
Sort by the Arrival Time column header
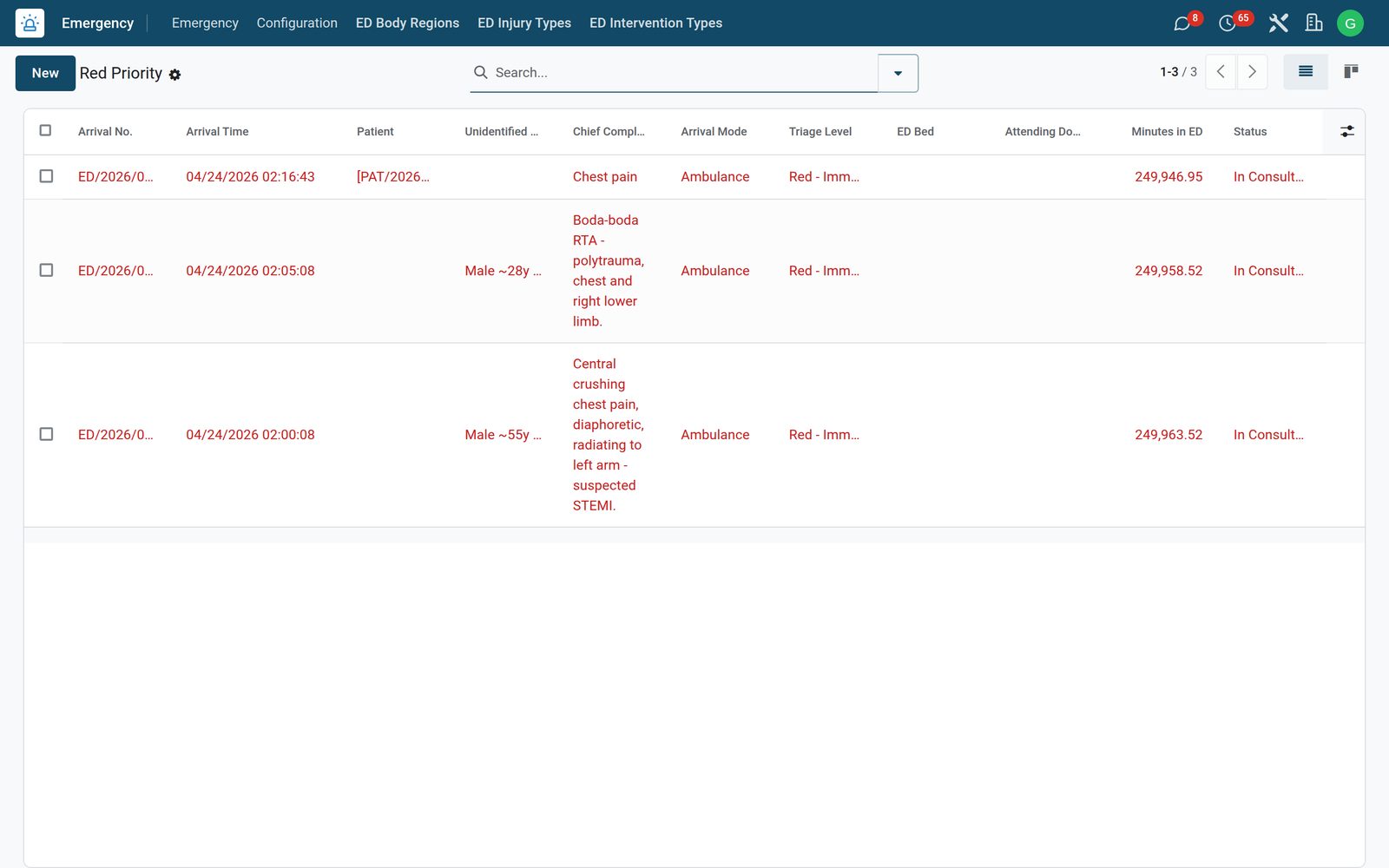[217, 132]
